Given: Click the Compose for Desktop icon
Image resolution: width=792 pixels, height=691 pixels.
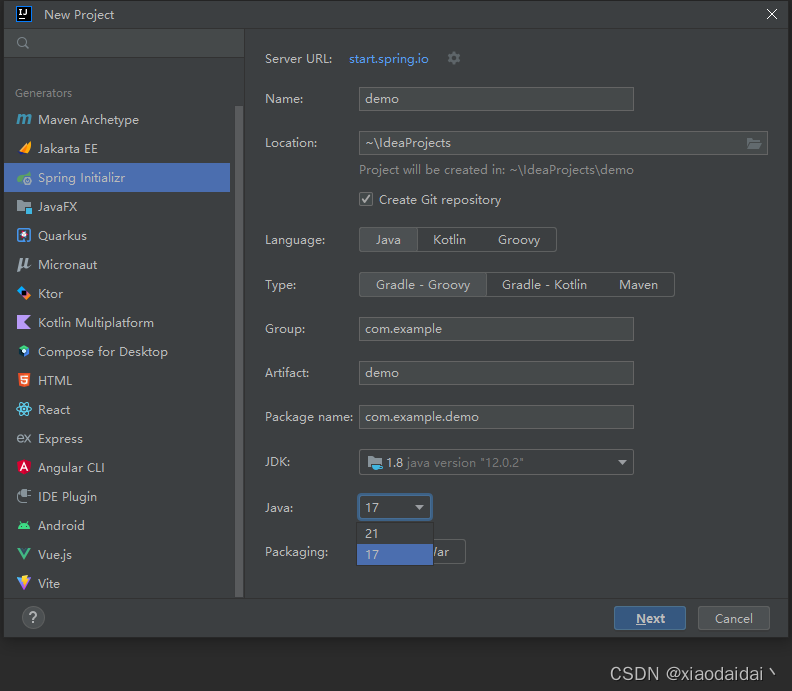Looking at the screenshot, I should (24, 351).
